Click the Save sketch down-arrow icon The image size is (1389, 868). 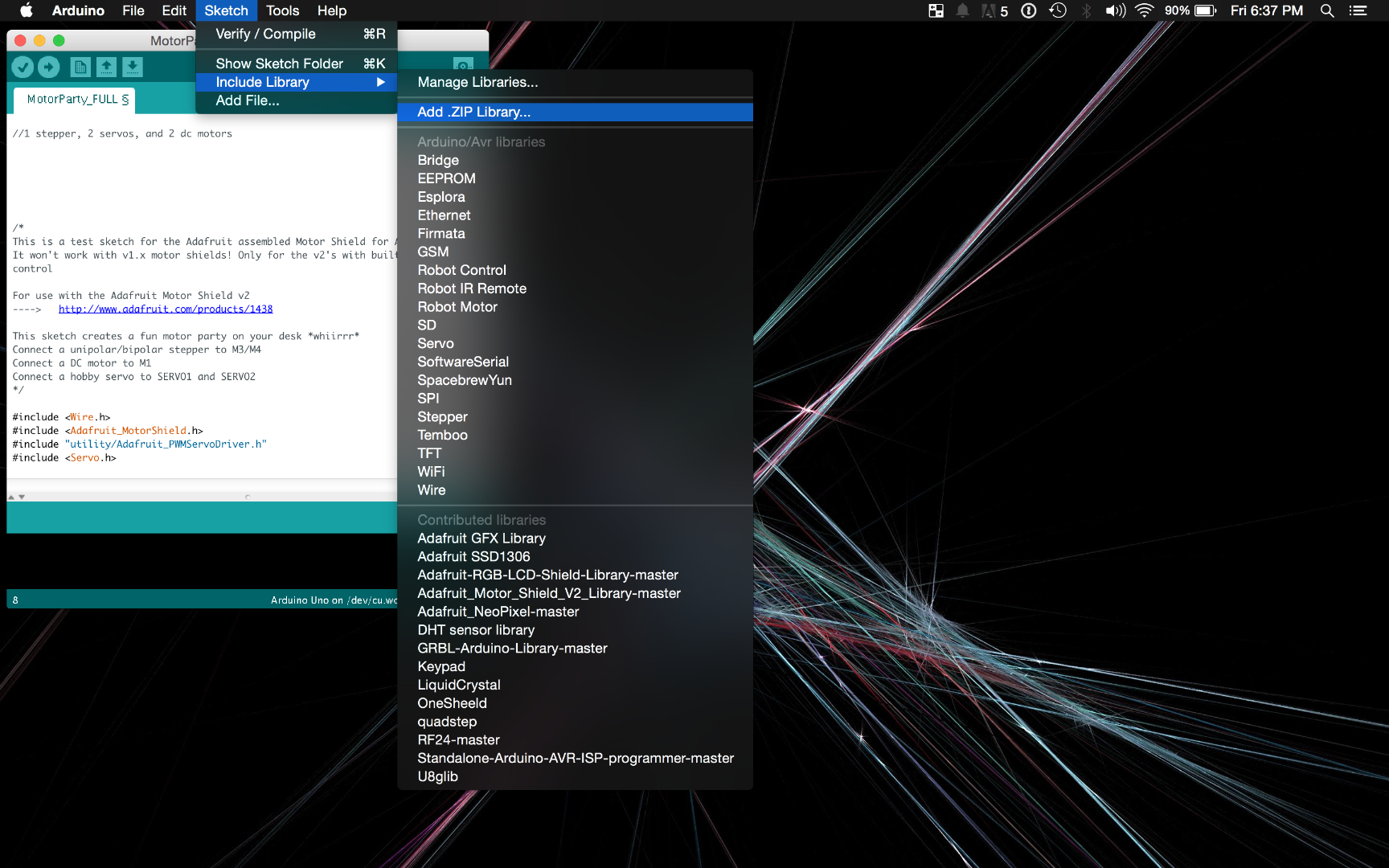coord(133,68)
